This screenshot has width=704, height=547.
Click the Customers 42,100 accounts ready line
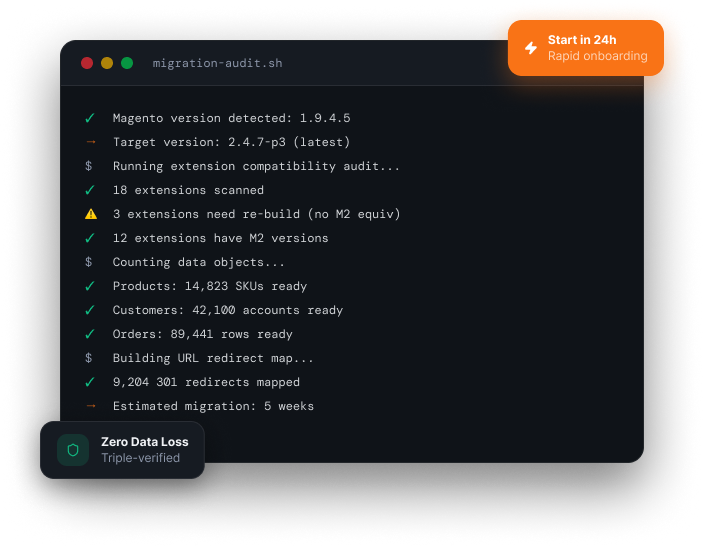(228, 310)
